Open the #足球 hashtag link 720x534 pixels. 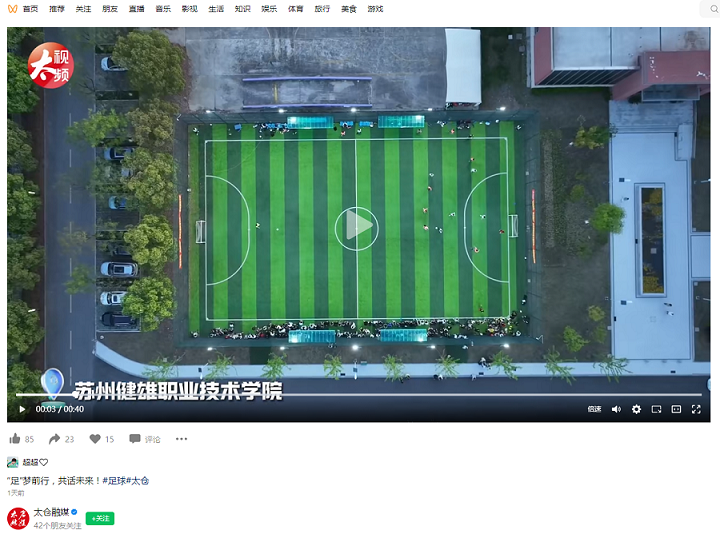pyautogui.click(x=116, y=481)
